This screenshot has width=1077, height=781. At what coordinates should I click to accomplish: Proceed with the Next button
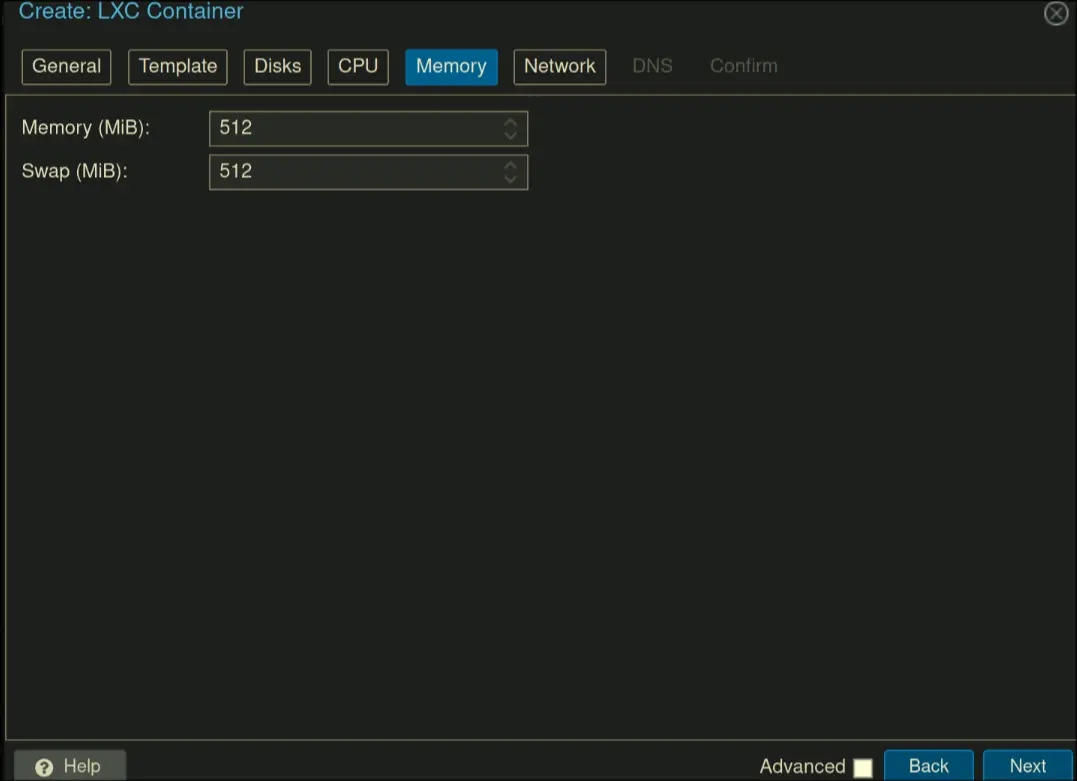[x=1027, y=766]
